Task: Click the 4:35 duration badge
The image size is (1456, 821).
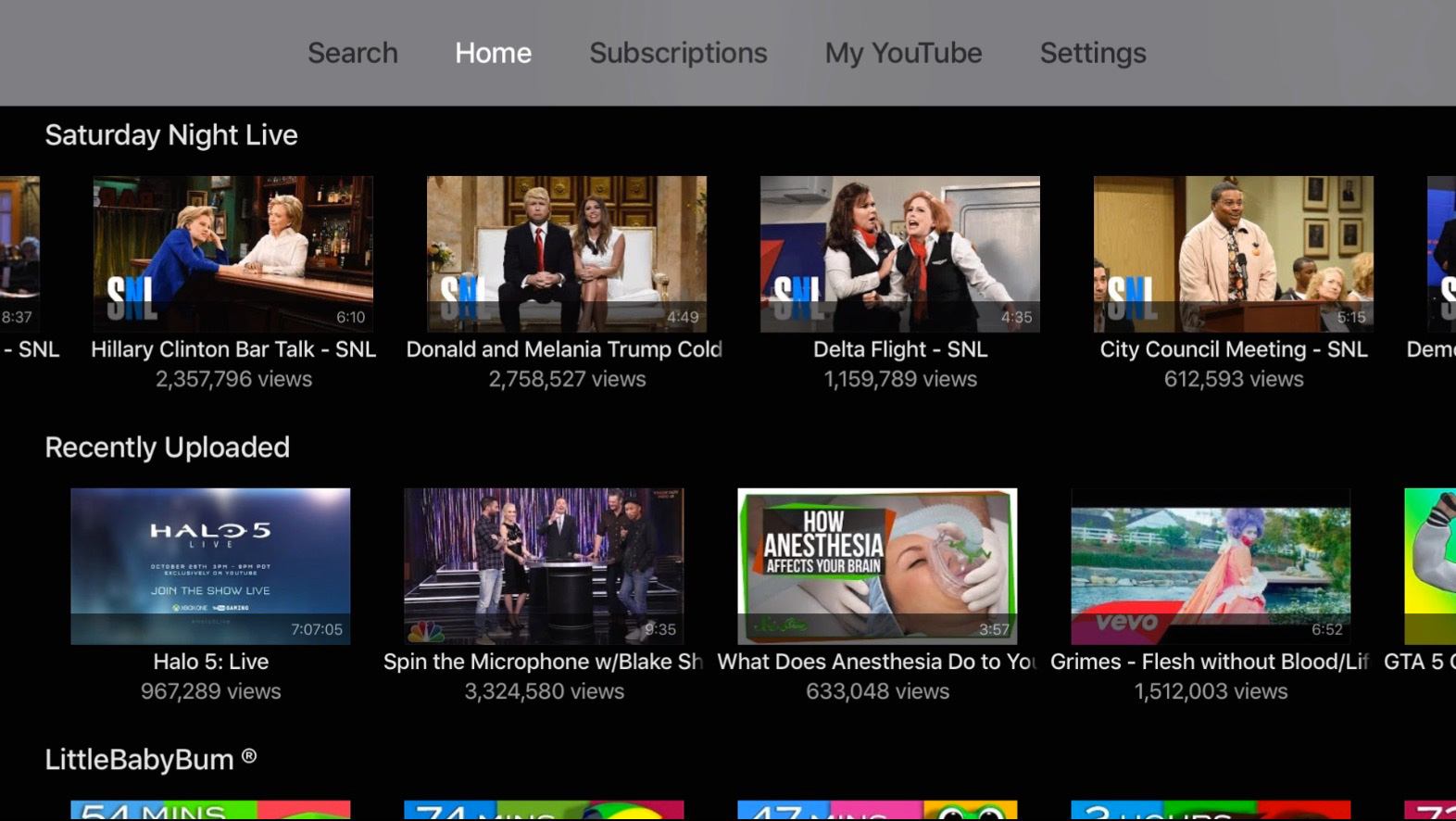Action: pyautogui.click(x=1016, y=317)
